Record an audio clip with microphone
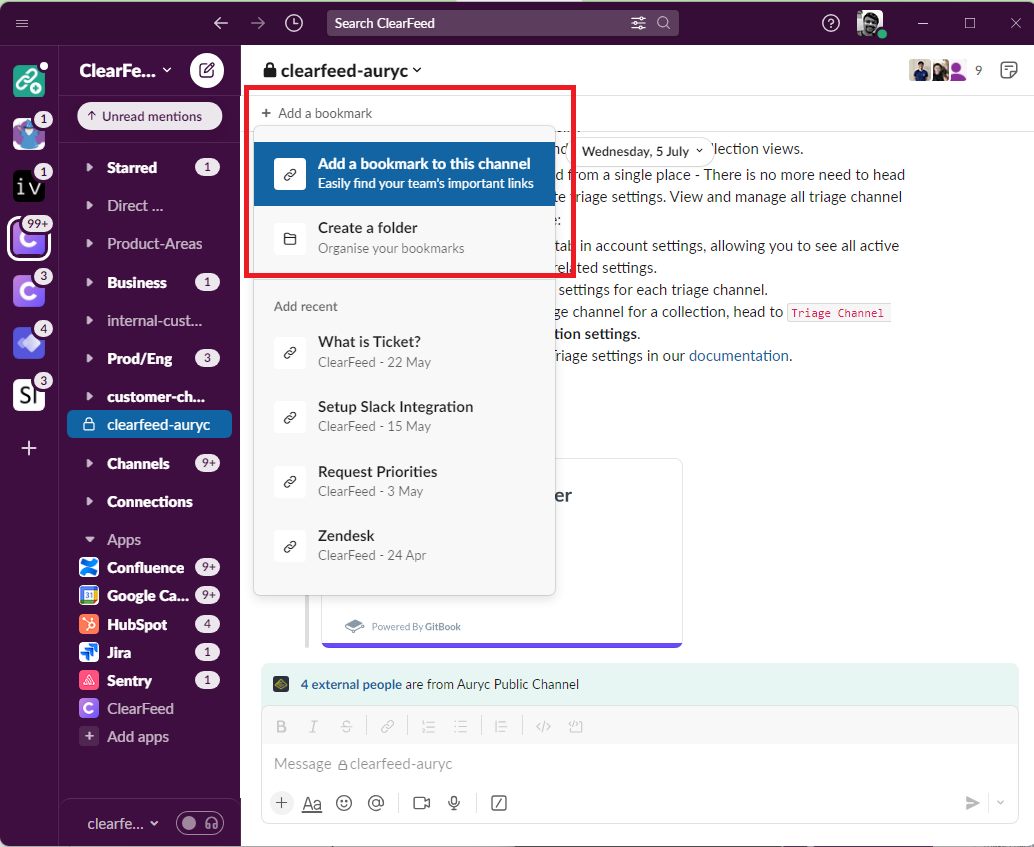The image size is (1034, 847). coord(454,803)
